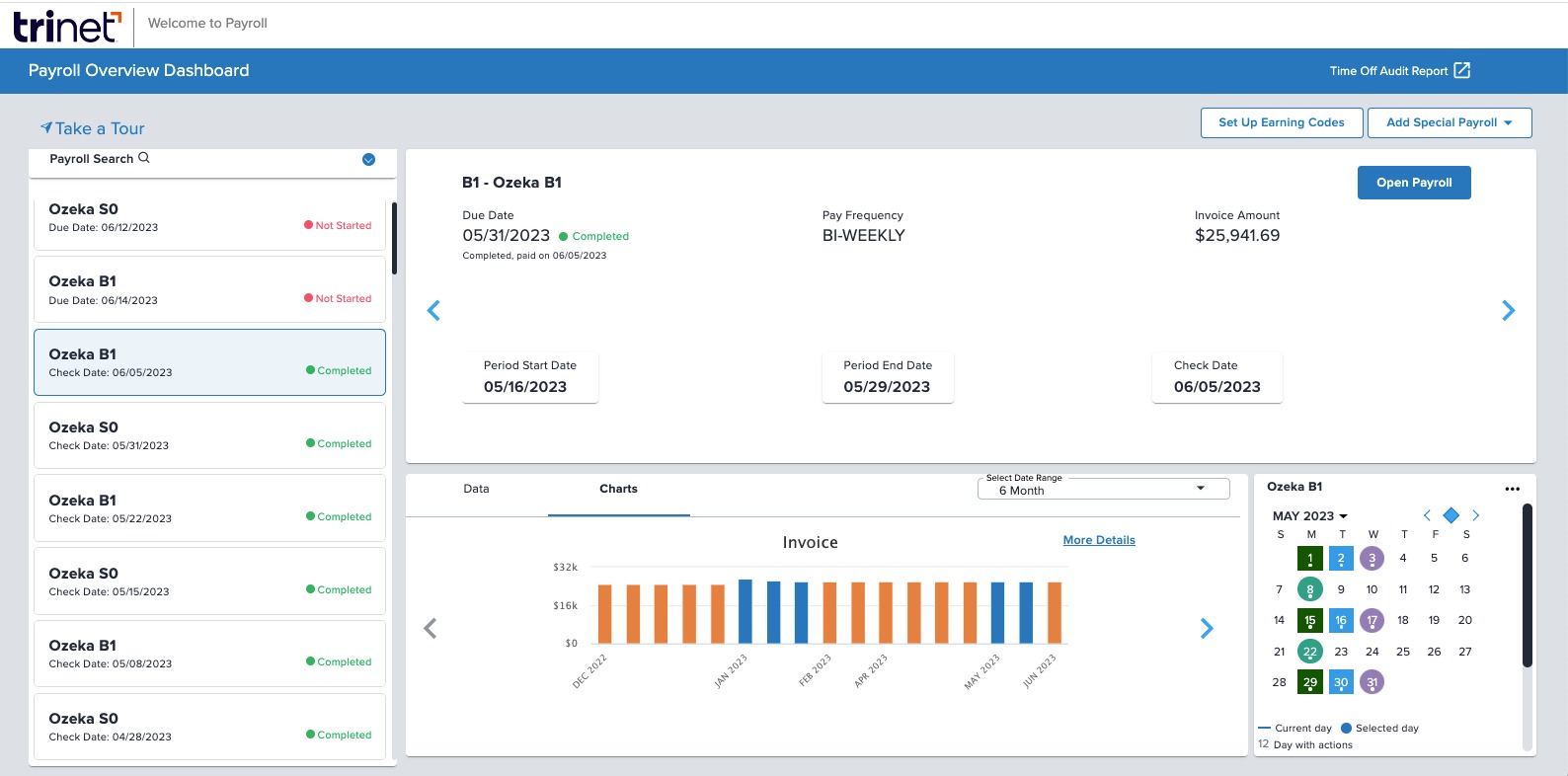Go to previous payroll with left arrow
The height and width of the screenshot is (776, 1568).
pos(433,311)
